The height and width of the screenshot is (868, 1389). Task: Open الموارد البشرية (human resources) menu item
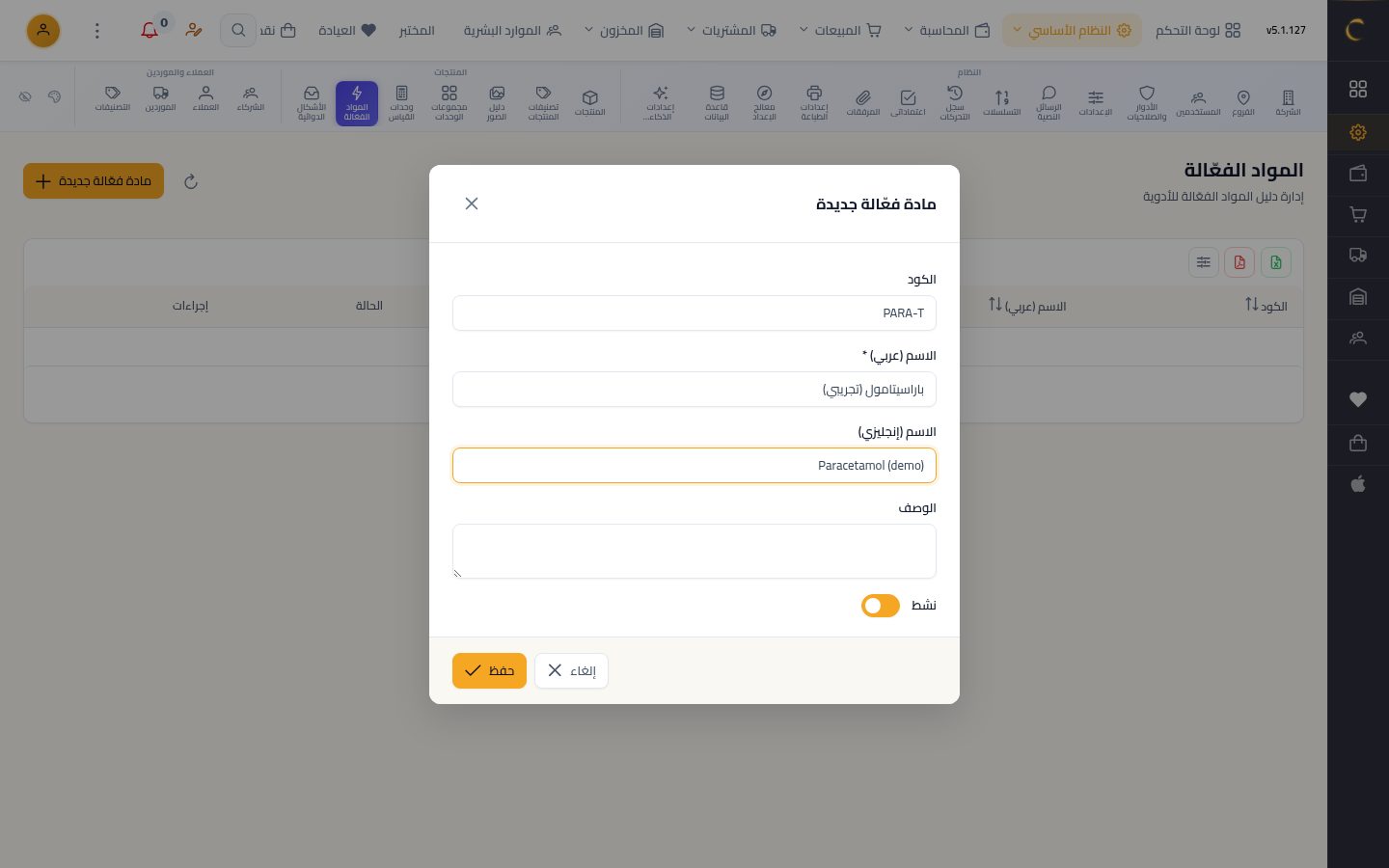(x=512, y=30)
